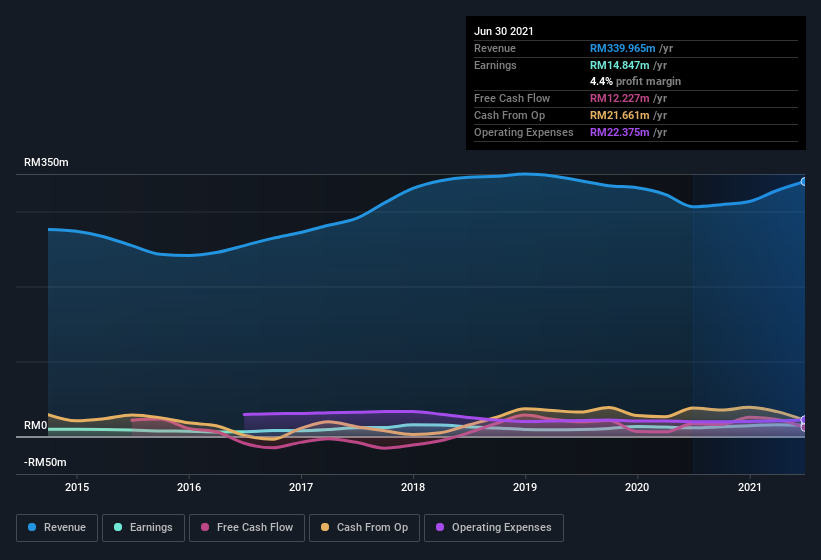The height and width of the screenshot is (560, 821).
Task: Click the RM350m y-axis label
Action: pos(46,162)
